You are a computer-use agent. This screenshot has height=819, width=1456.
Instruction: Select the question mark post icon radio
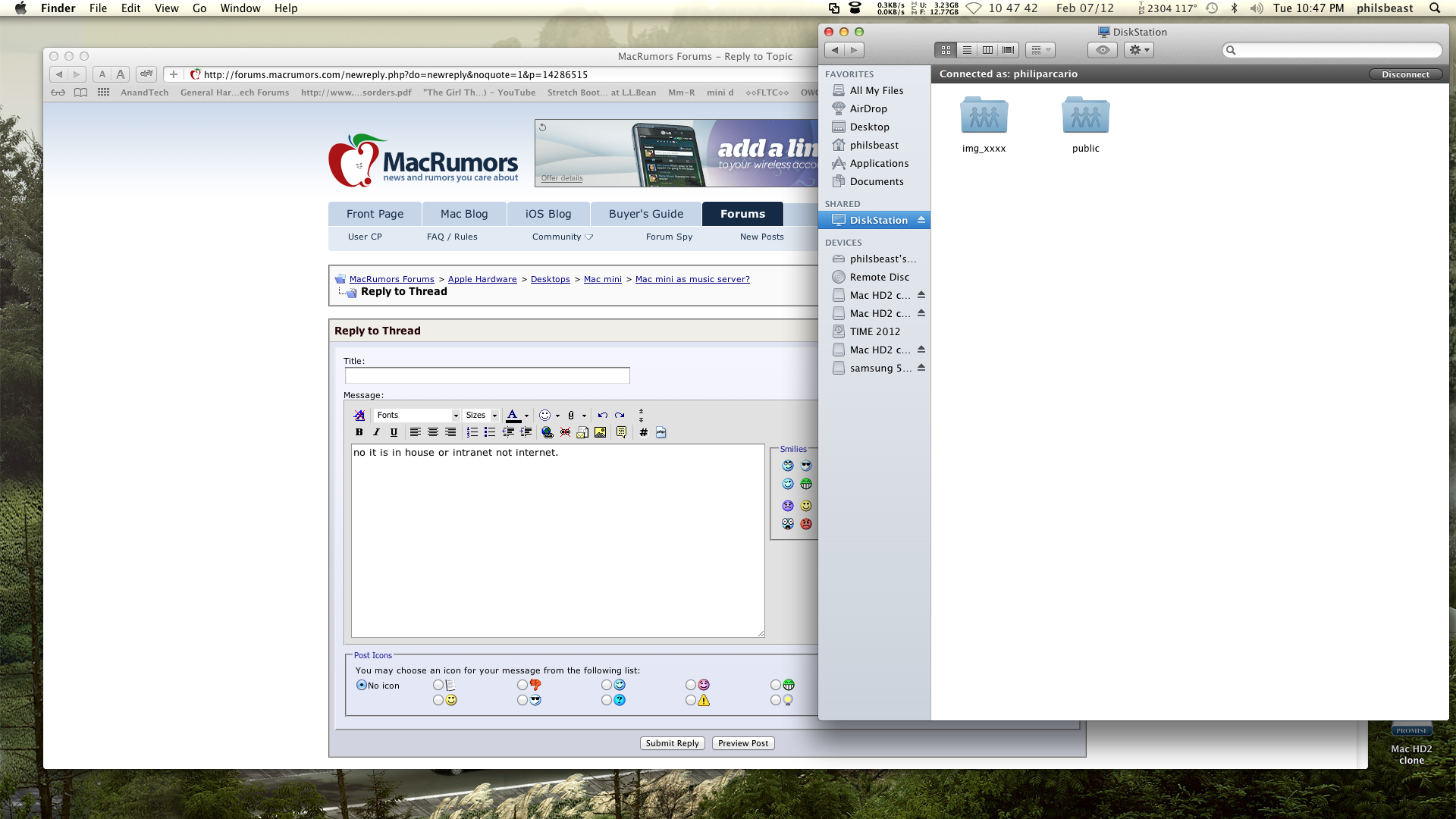tap(607, 700)
